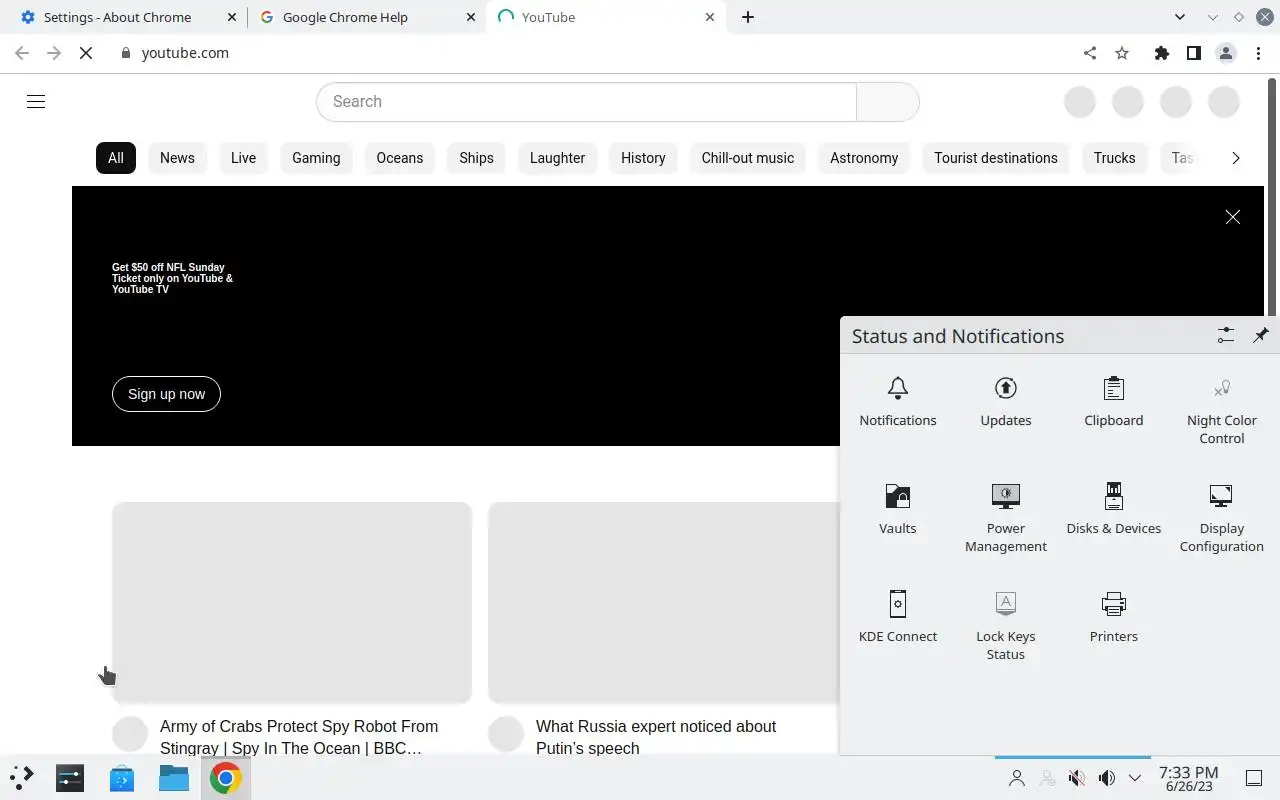
Task: Open the YouTube hamburger guide menu
Action: tap(36, 101)
